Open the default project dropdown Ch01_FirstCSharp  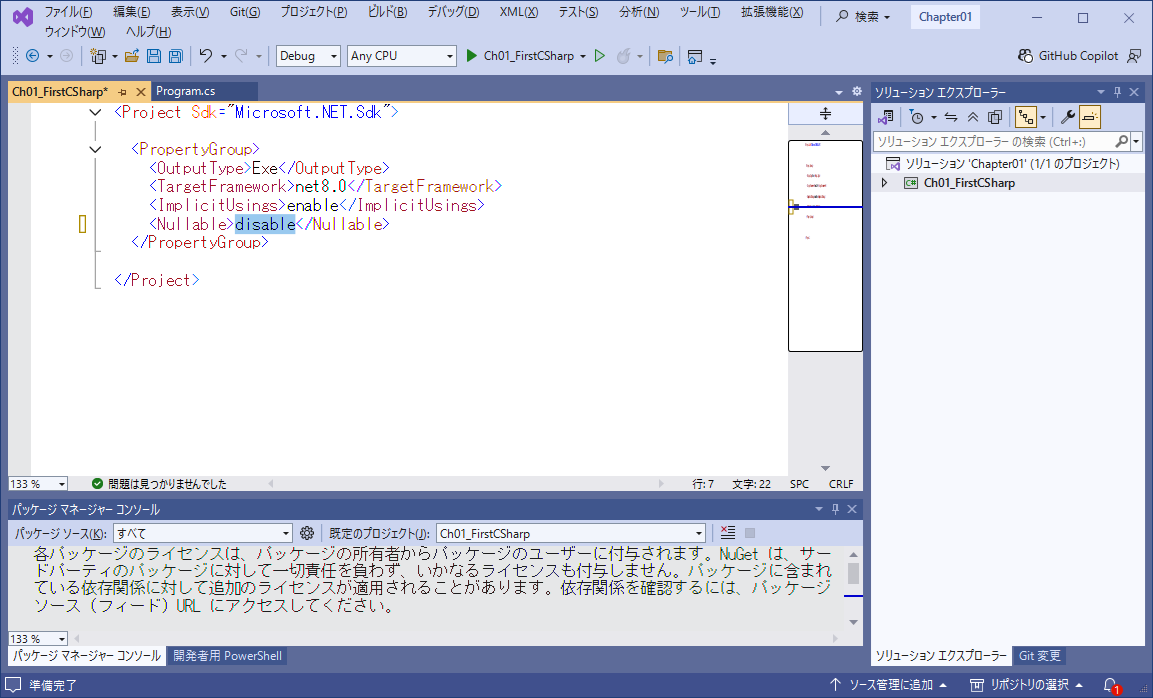coord(571,533)
